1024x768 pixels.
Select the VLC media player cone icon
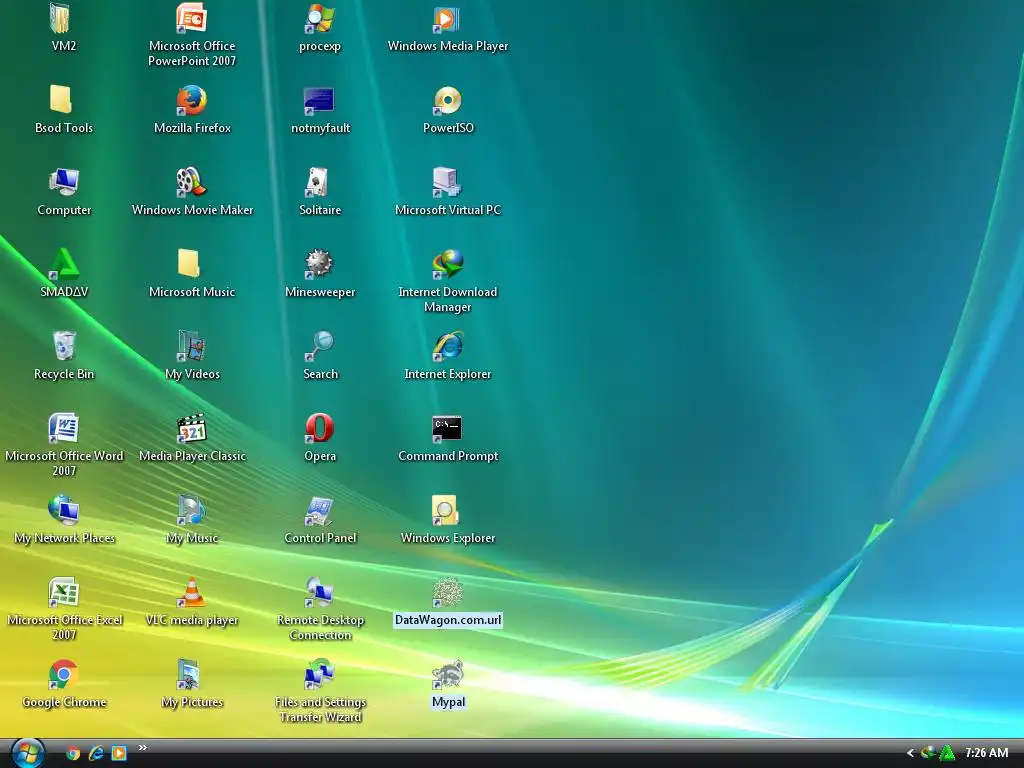pyautogui.click(x=191, y=592)
